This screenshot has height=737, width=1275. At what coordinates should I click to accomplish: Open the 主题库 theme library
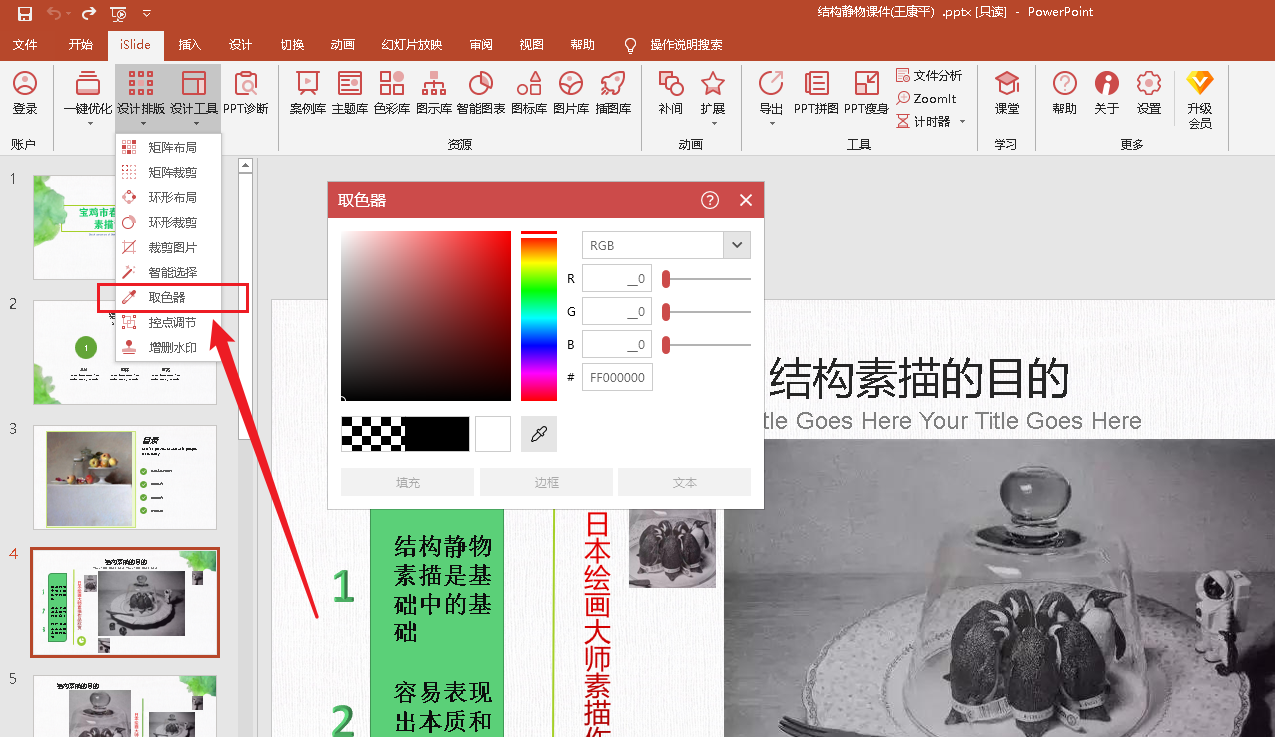pos(350,93)
